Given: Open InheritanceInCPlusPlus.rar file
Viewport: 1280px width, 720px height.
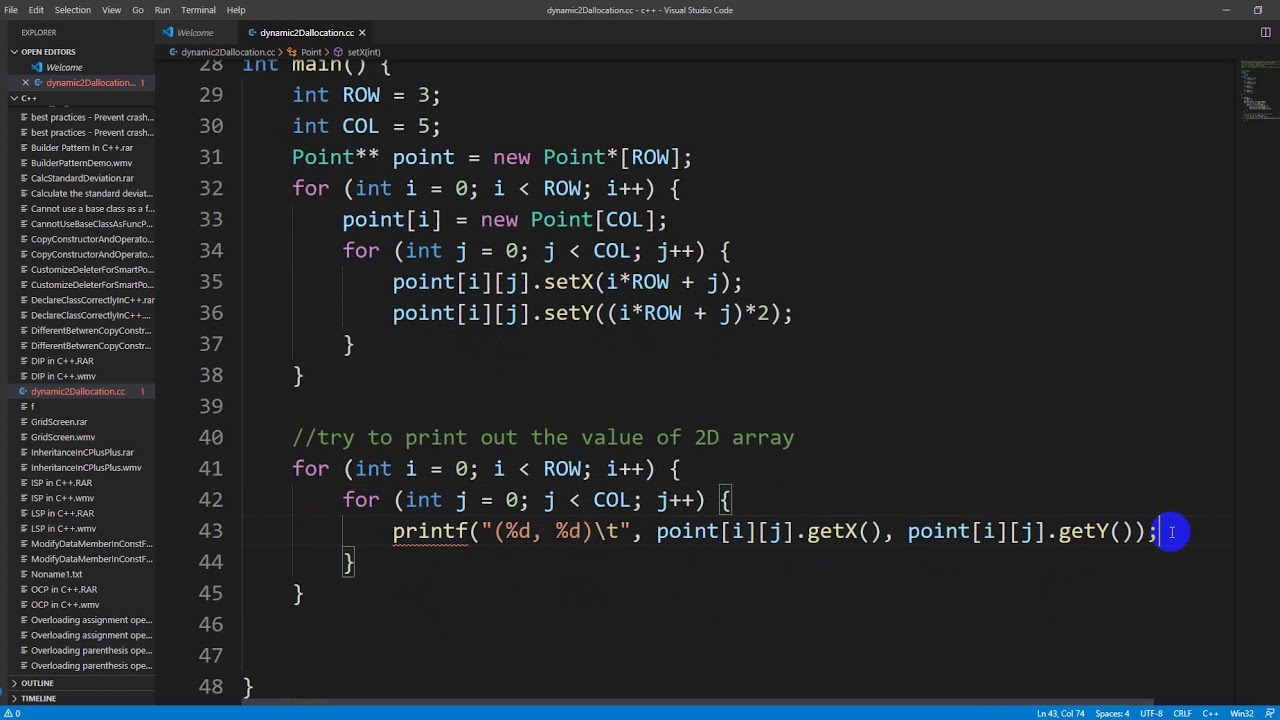Looking at the screenshot, I should [x=82, y=452].
